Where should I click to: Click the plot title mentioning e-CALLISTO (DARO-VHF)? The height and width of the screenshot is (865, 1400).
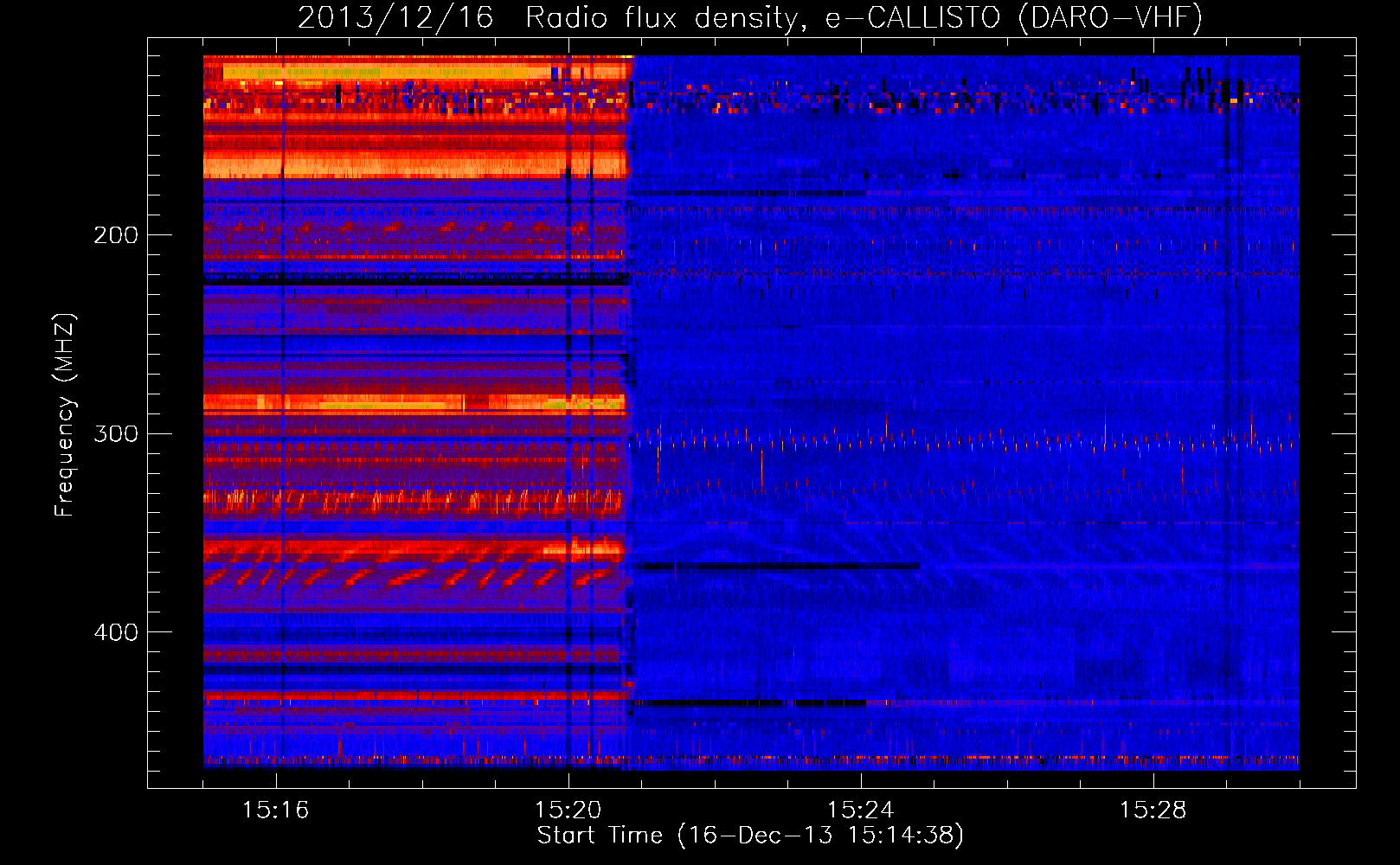pos(750,17)
